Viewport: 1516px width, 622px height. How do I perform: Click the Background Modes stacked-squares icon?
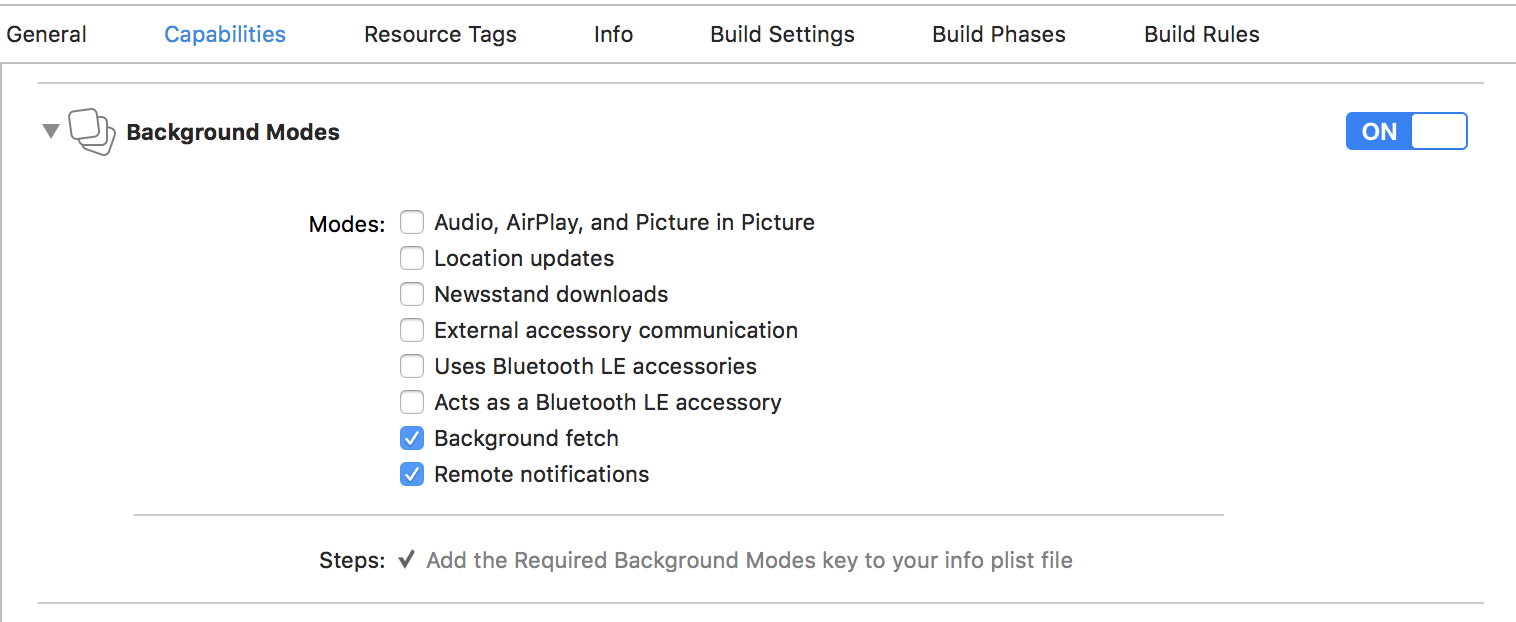point(92,132)
